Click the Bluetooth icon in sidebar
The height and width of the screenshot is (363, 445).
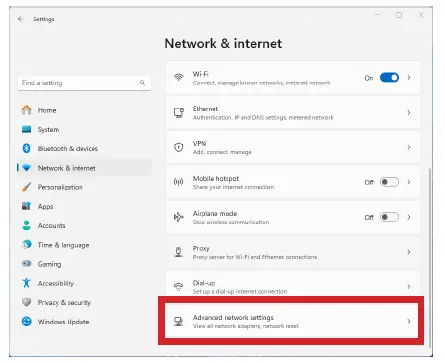pyautogui.click(x=26, y=148)
